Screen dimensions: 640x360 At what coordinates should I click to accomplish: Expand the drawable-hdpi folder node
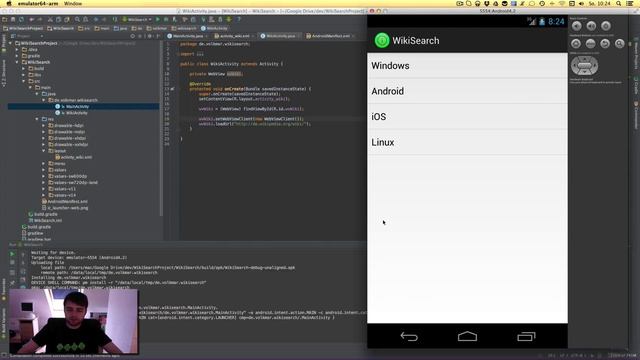[44, 126]
